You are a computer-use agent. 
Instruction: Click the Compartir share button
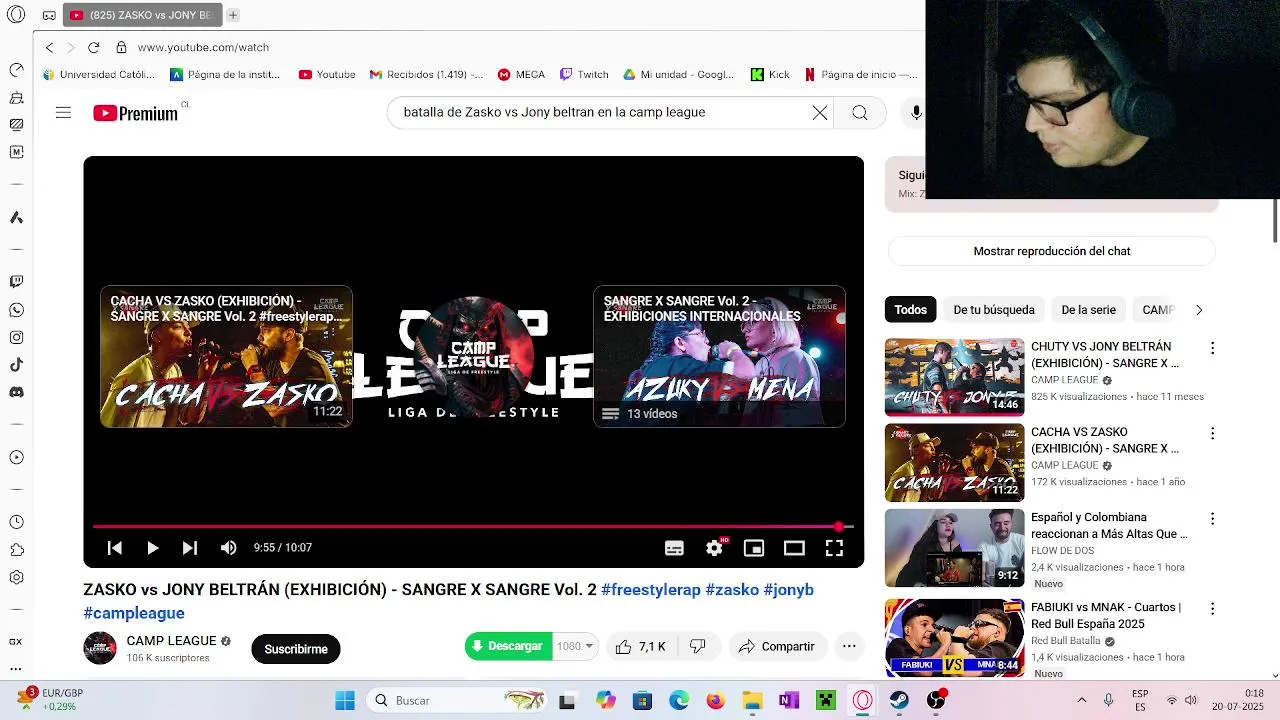point(777,647)
